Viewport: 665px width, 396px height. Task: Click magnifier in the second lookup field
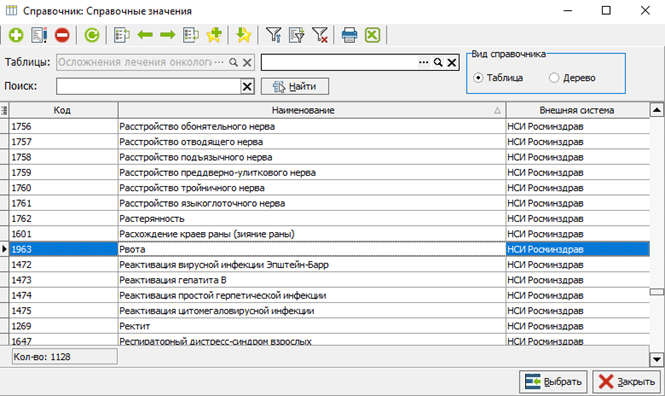(x=438, y=62)
